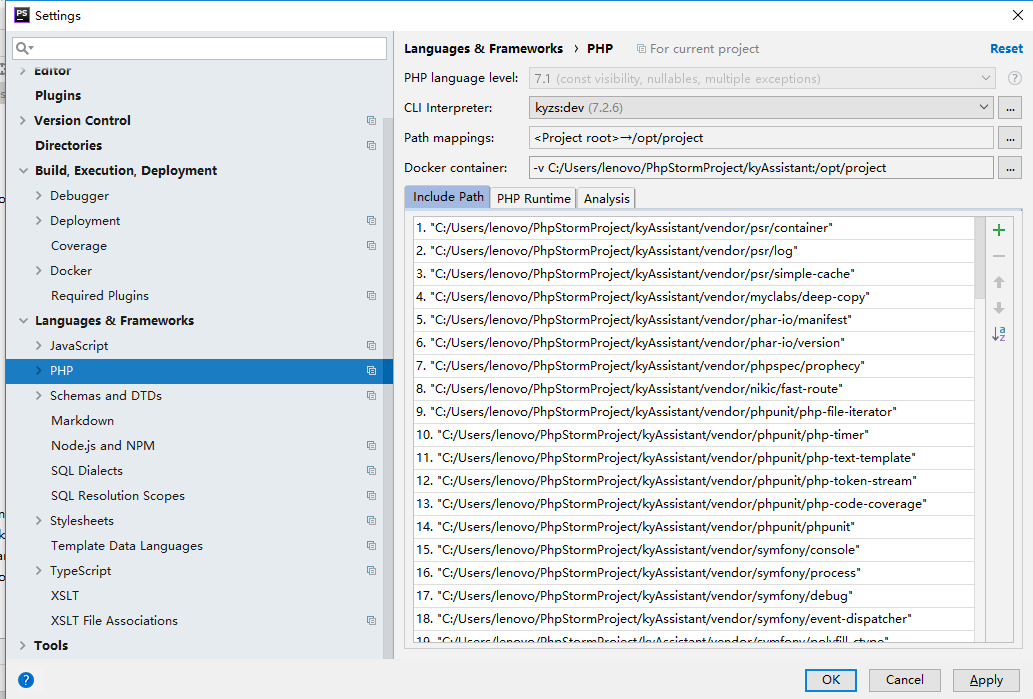The width and height of the screenshot is (1033, 699).
Task: Focus the settings search field
Action: click(x=200, y=48)
